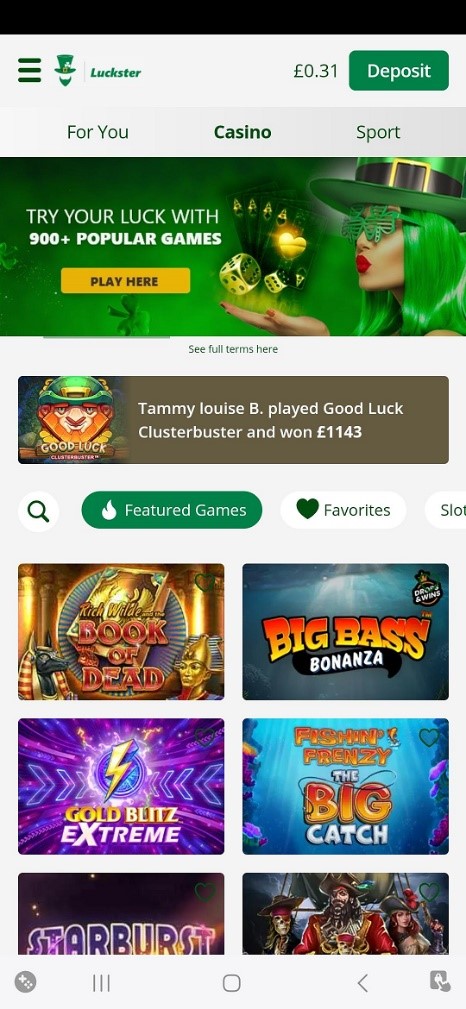The image size is (466, 1009).
Task: Favorite the pirate game with heart icon
Action: coord(429,892)
